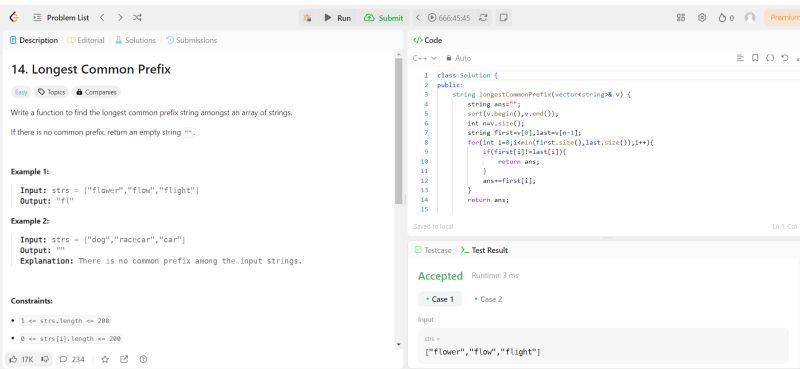Click the Code panel header
The width and height of the screenshot is (800, 369).
pyautogui.click(x=428, y=40)
